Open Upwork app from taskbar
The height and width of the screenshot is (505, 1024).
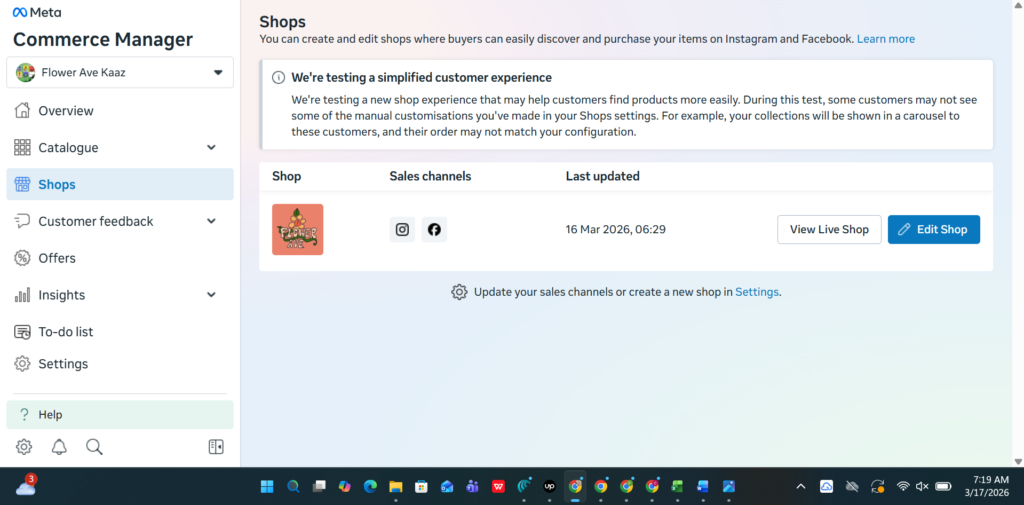(549, 486)
